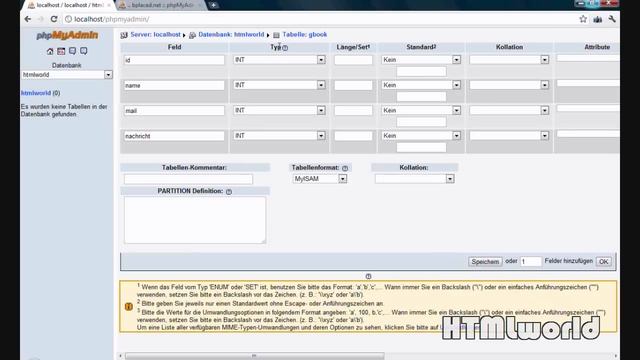
Task: Open a new browser tab
Action: click(x=213, y=5)
